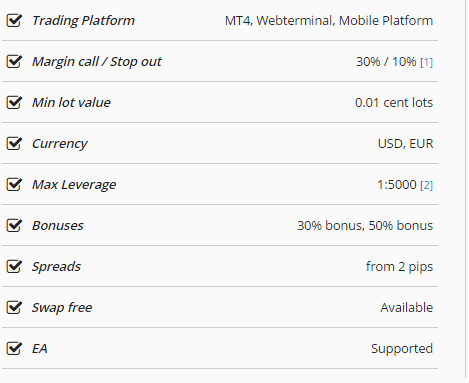Click the Trading Platform label
The height and width of the screenshot is (383, 469).
point(83,21)
